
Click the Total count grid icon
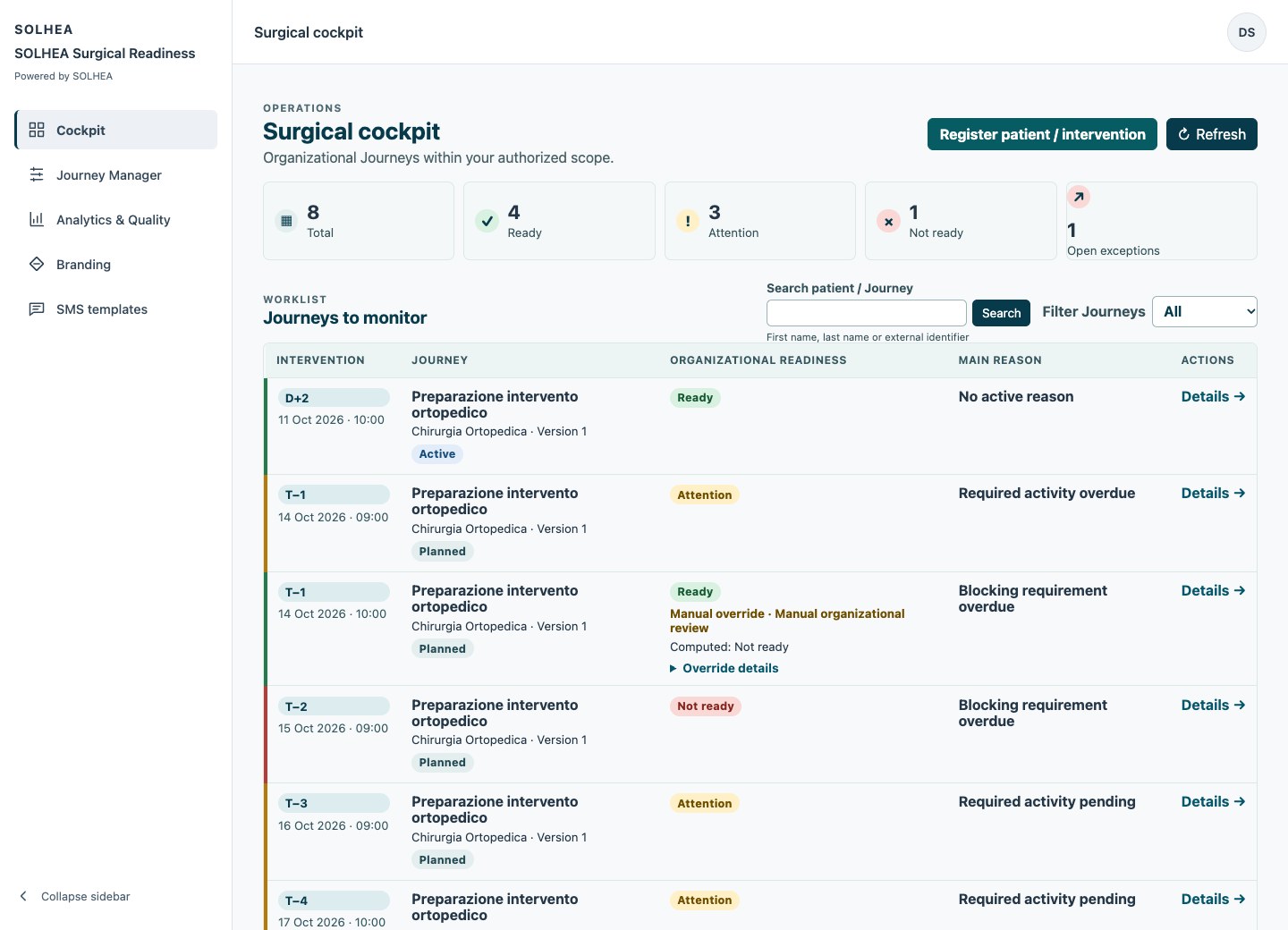286,221
